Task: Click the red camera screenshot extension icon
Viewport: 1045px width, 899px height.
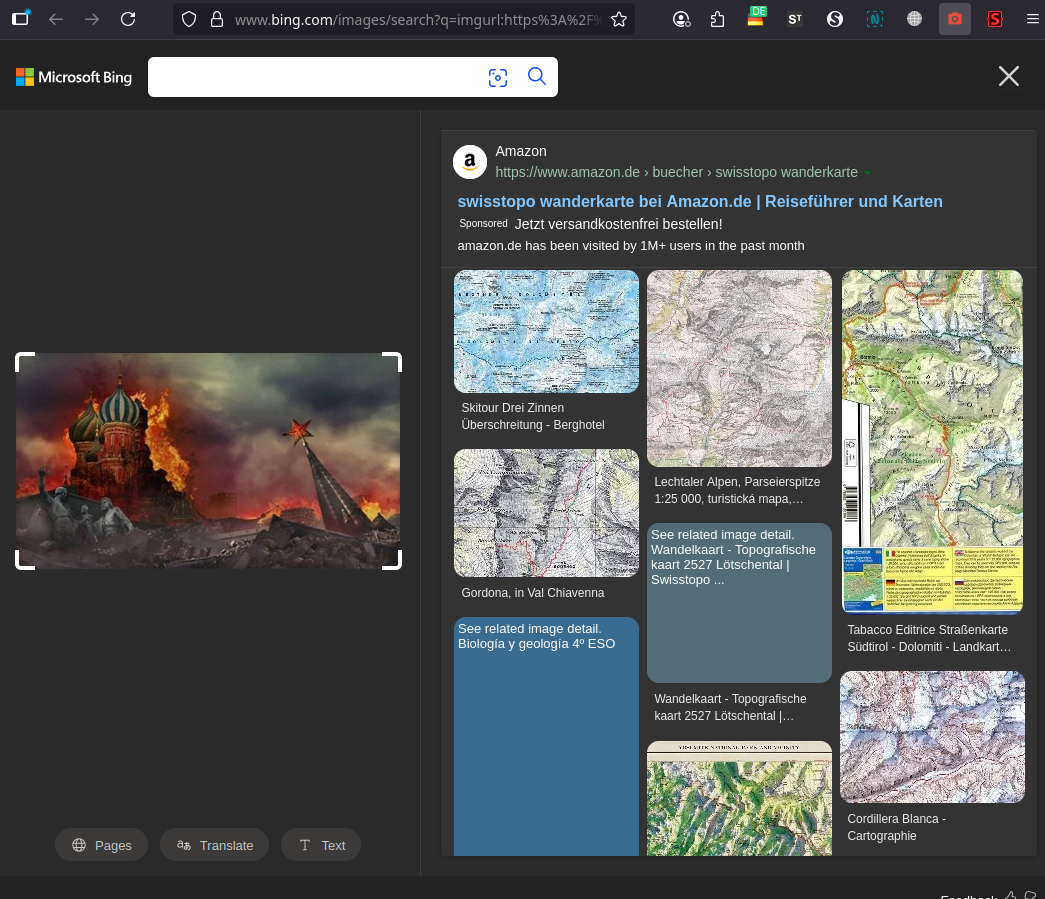Action: 954,19
